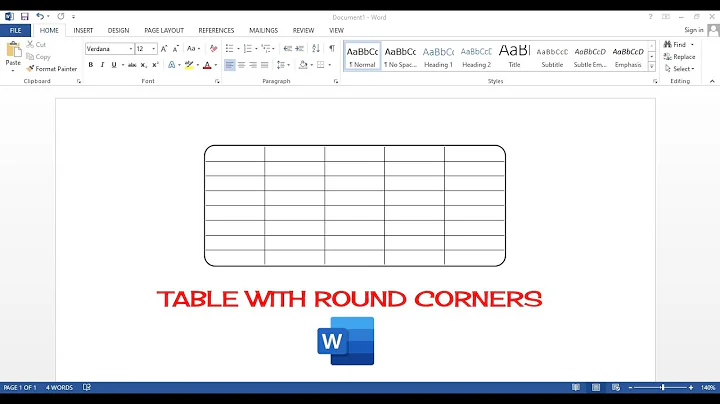Apply Subtitle style
The width and height of the screenshot is (720, 404).
pyautogui.click(x=552, y=56)
